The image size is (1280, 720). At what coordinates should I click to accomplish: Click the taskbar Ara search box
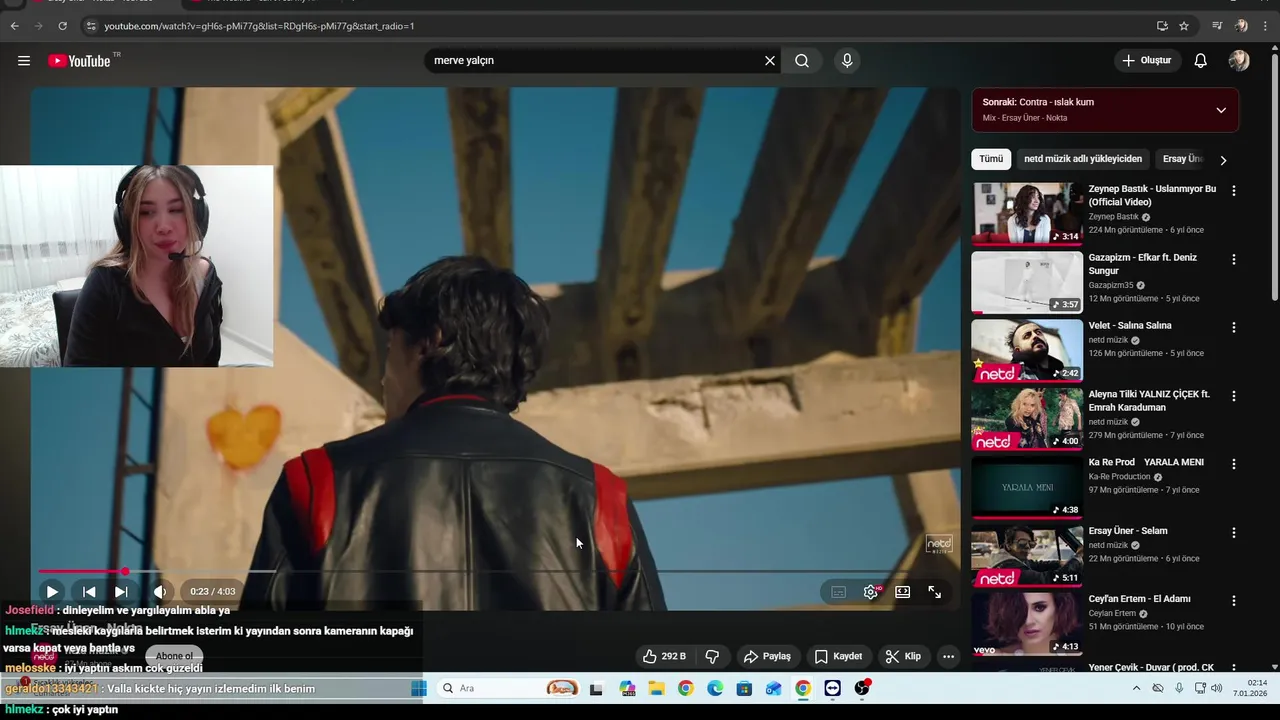(509, 688)
